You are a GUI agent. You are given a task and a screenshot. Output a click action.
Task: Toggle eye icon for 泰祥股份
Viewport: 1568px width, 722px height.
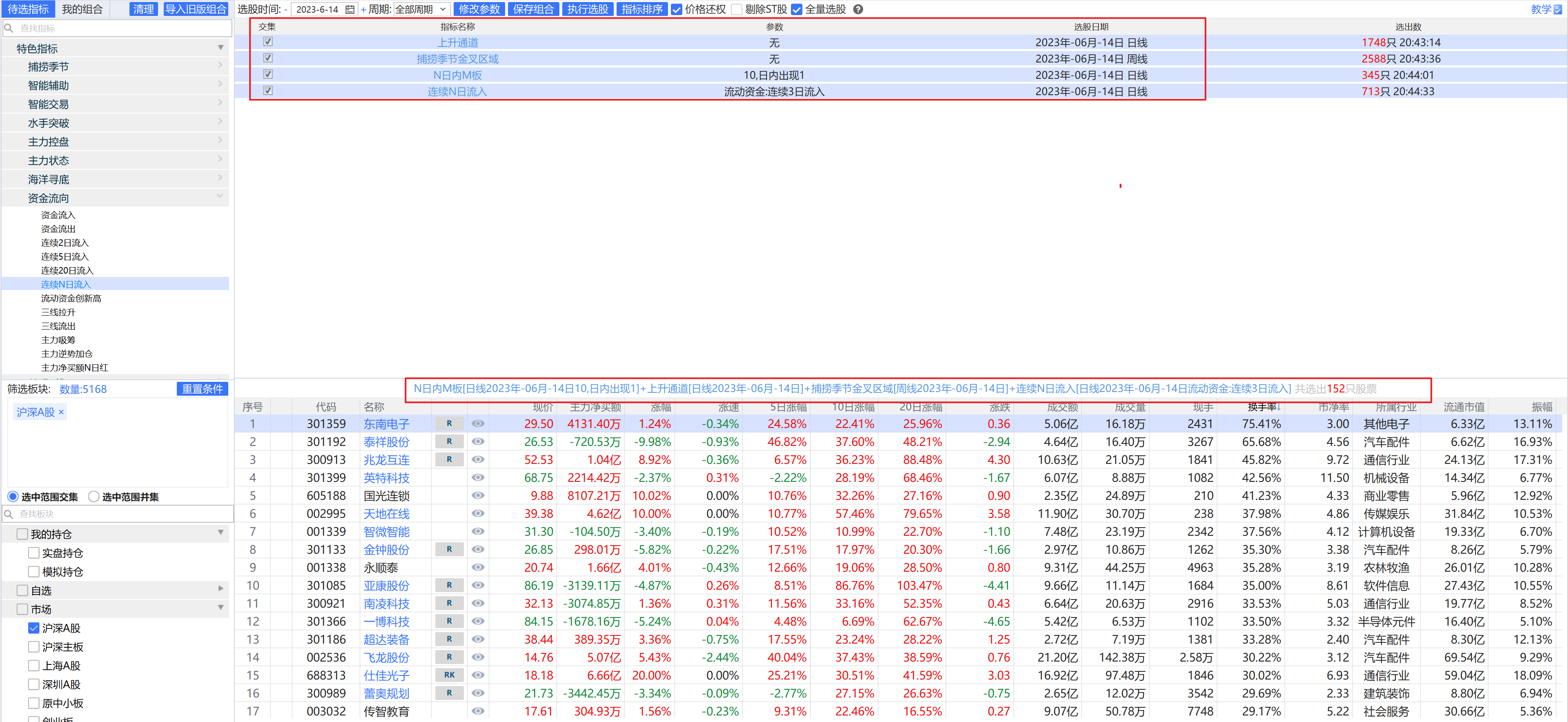tap(479, 442)
